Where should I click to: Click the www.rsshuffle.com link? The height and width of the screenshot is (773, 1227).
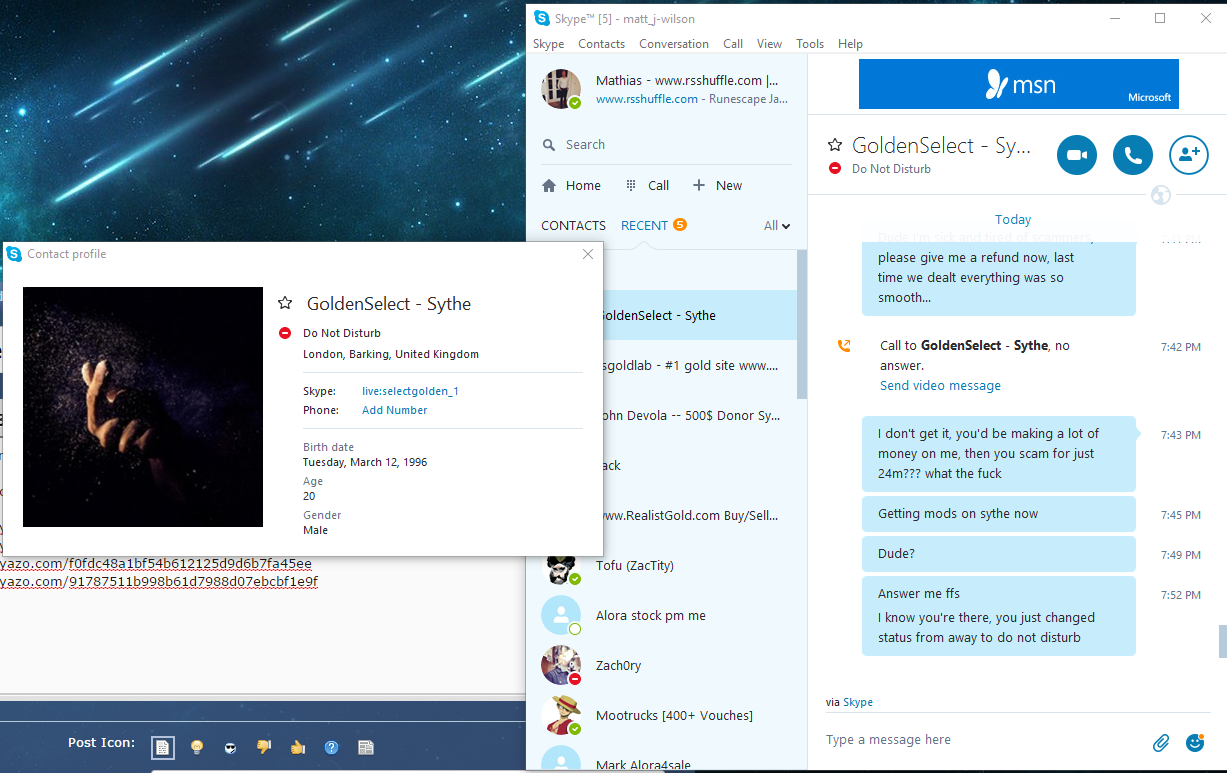click(647, 99)
